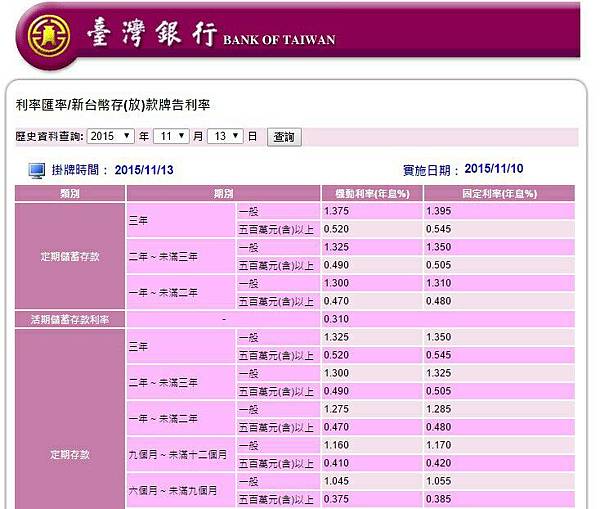Open the month dropdown showing 11
This screenshot has height=509, width=600.
(x=171, y=136)
